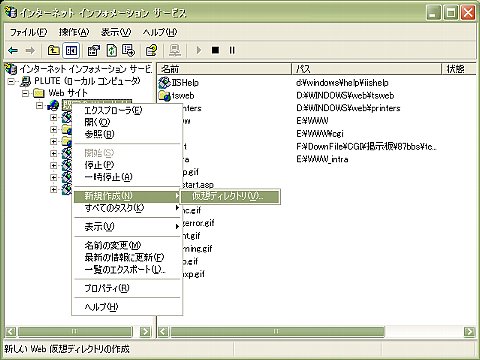Screen dimensions: 480x360
Task: Click left pane scrollbar right arrow
Action: click(x=145, y=331)
